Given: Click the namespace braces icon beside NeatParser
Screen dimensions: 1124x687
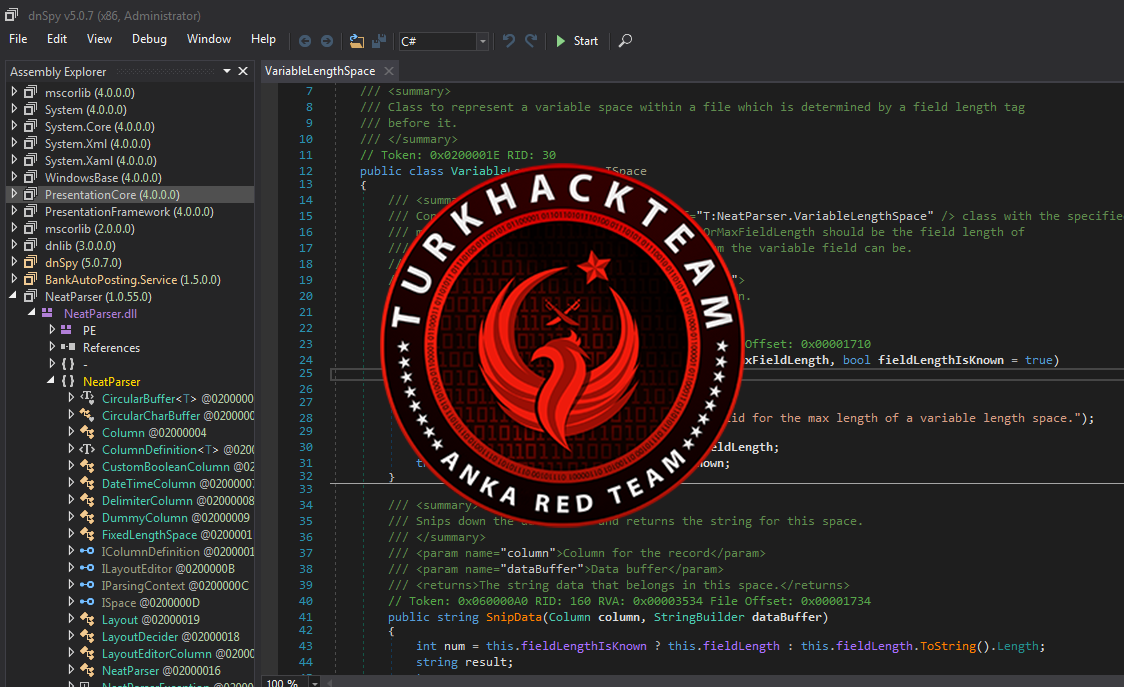Looking at the screenshot, I should (x=68, y=382).
